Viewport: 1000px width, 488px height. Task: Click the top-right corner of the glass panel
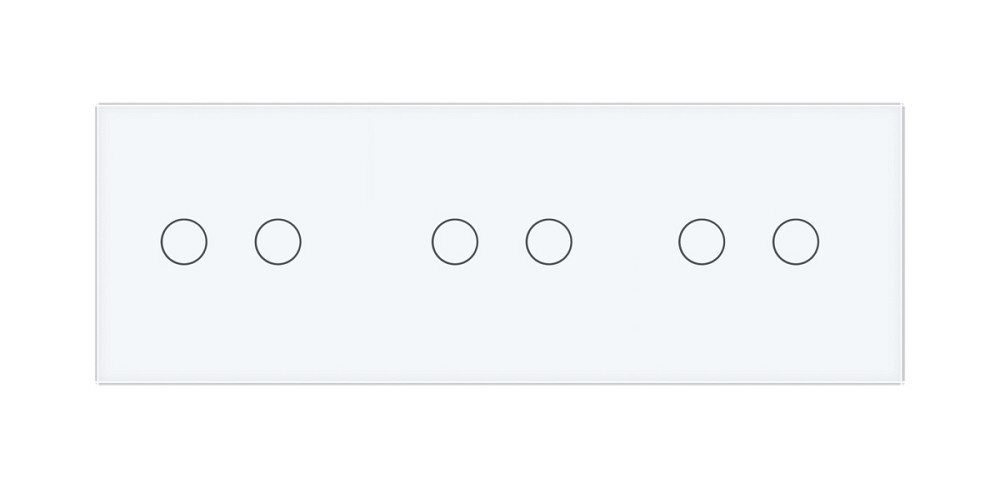coord(902,105)
